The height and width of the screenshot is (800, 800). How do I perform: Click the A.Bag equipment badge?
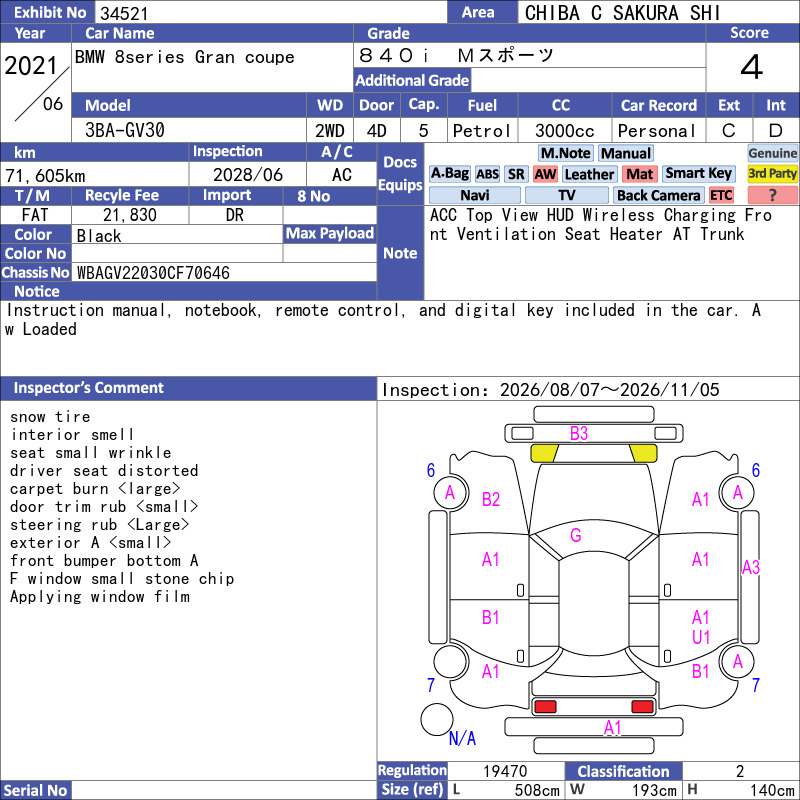click(449, 174)
